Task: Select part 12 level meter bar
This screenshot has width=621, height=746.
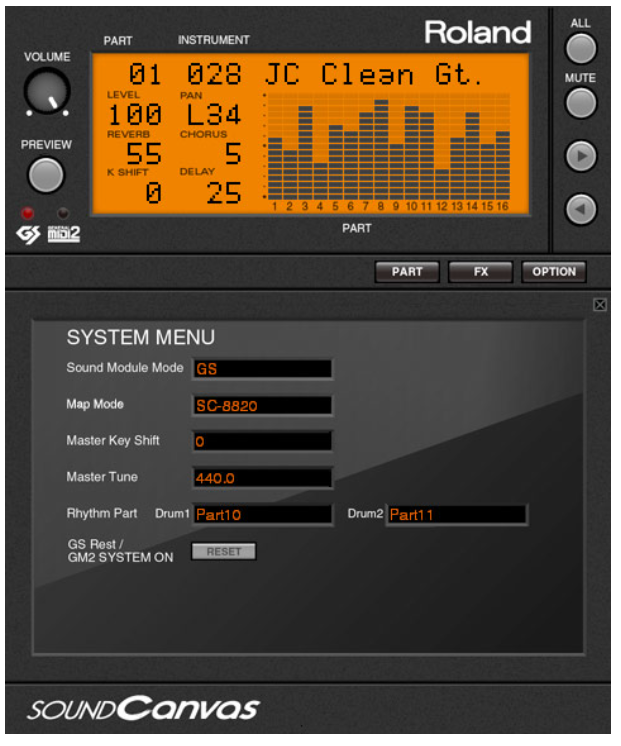Action: [x=442, y=184]
